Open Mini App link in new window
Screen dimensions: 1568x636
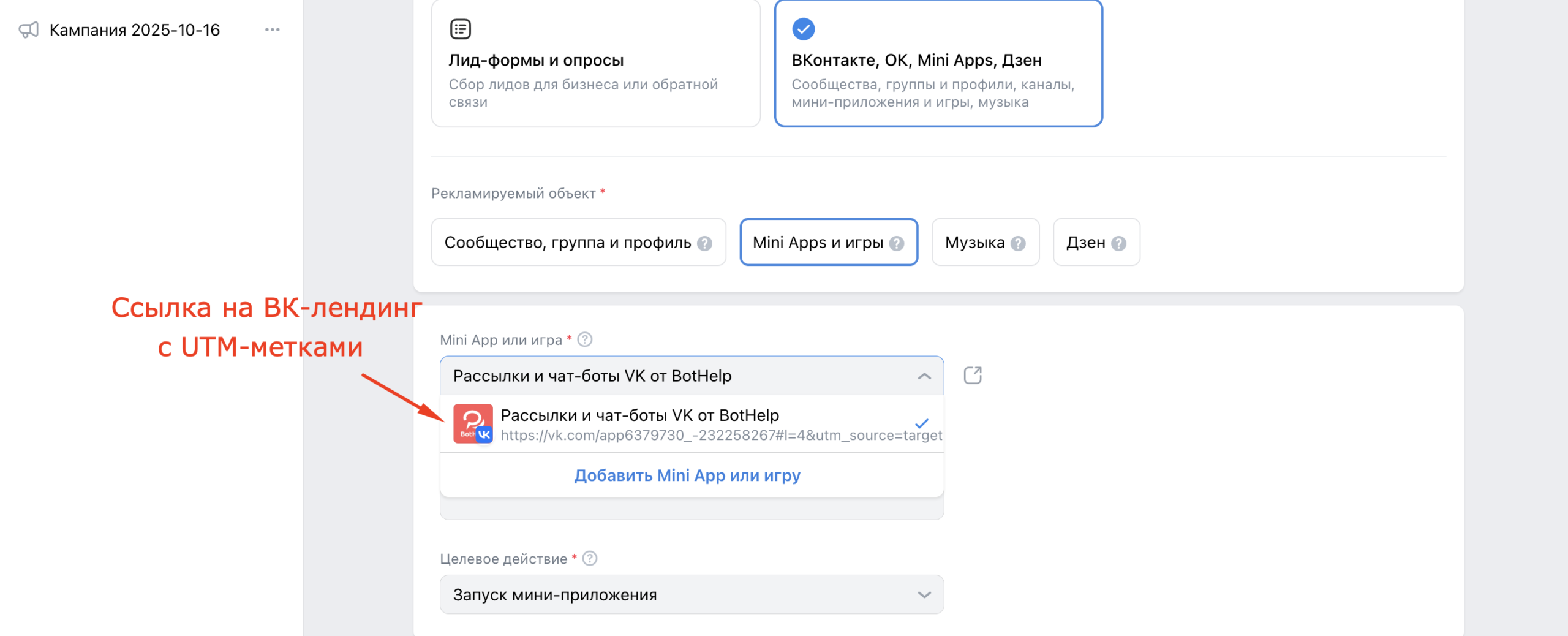click(x=972, y=376)
